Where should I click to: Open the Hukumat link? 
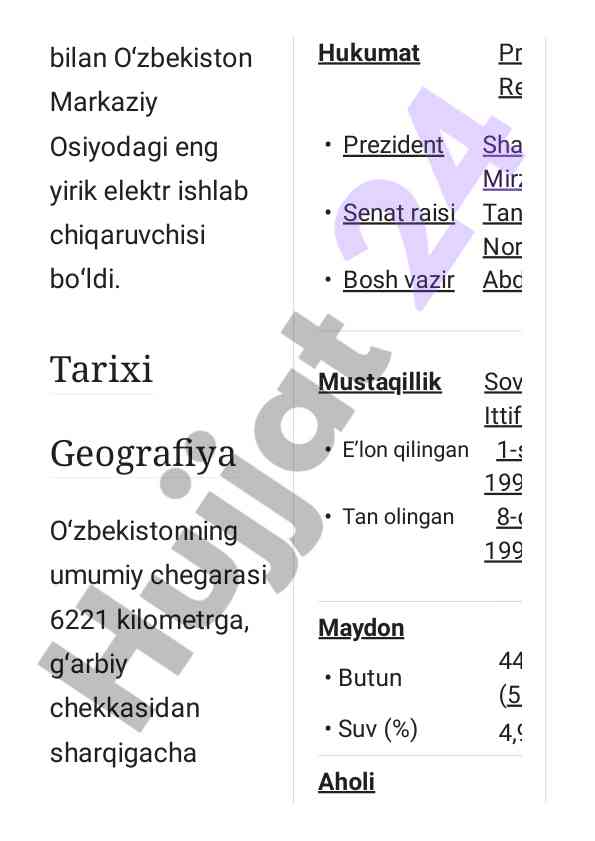point(369,54)
